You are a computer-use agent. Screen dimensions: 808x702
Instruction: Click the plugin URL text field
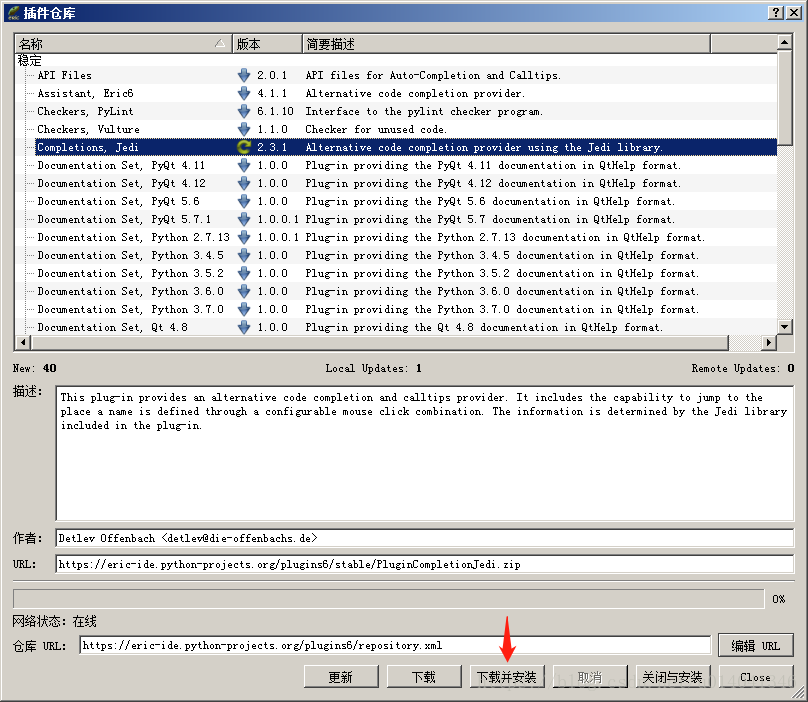click(425, 564)
